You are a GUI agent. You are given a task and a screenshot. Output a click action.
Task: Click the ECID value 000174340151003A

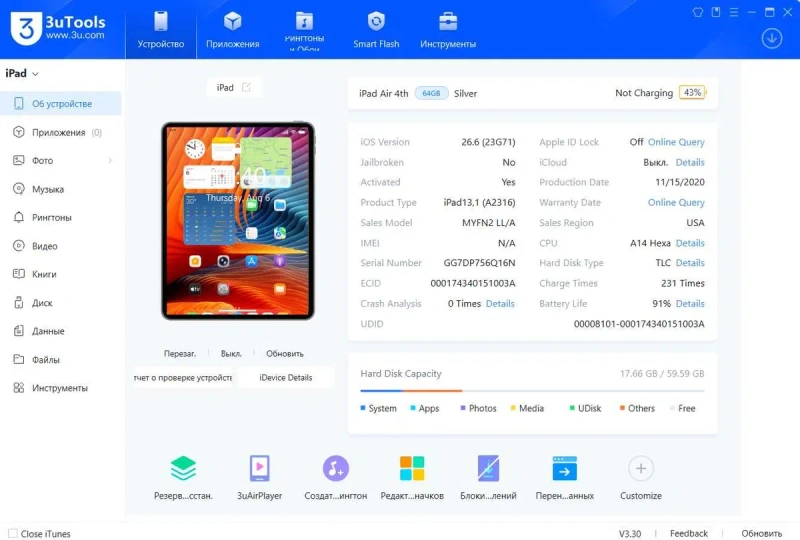[472, 283]
